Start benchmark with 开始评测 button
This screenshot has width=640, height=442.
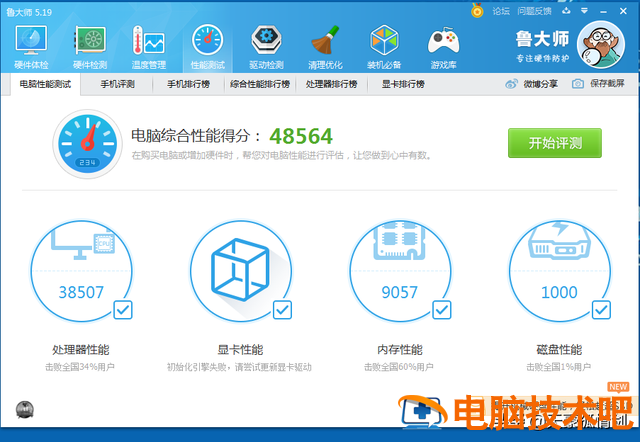[555, 143]
